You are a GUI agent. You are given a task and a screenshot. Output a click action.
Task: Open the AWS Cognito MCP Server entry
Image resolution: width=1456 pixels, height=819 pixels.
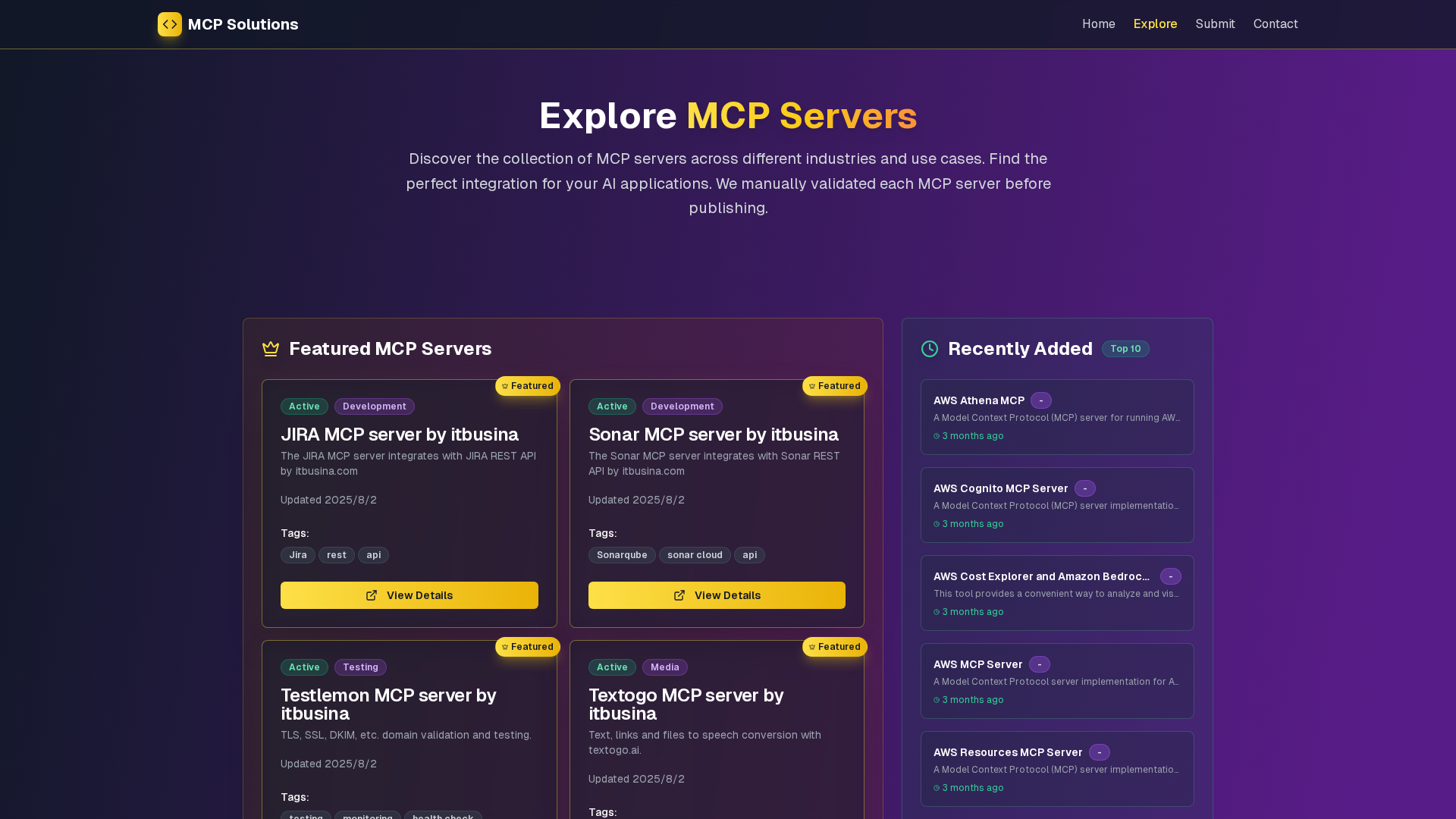point(1000,488)
